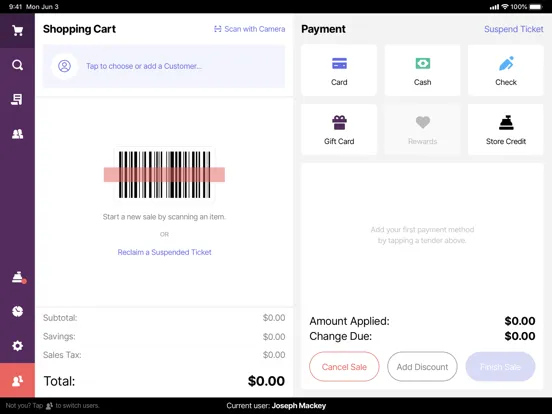Open the receipts/tickets sidebar icon
The width and height of the screenshot is (552, 414).
click(17, 100)
